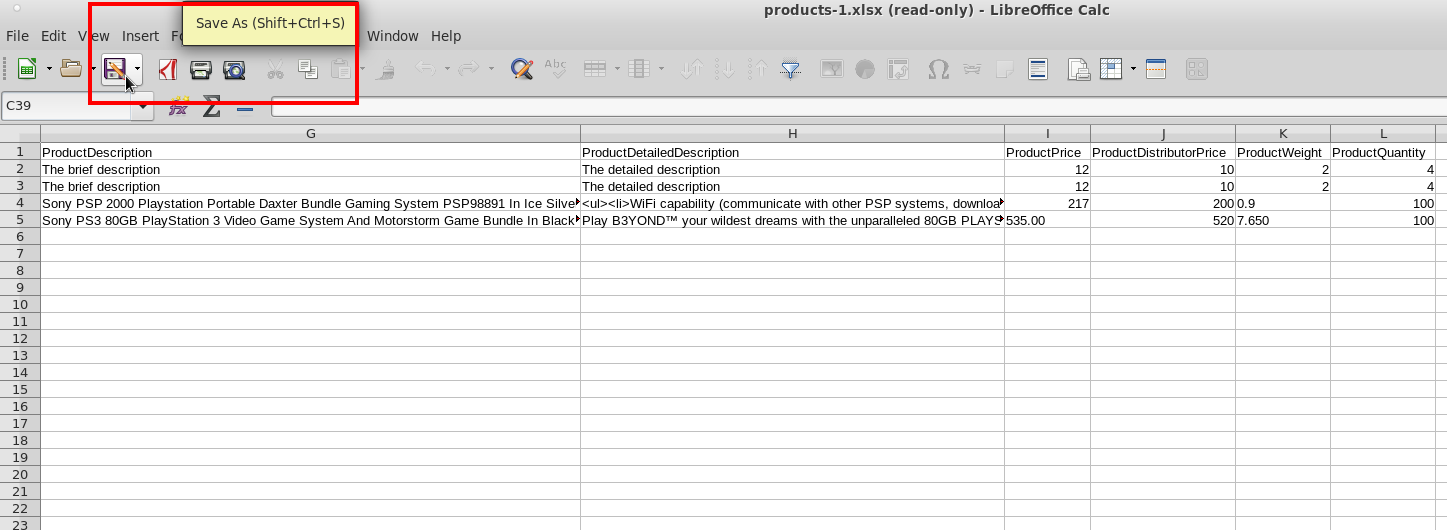Screen dimensions: 1447x530
Task: Click the Print icon
Action: pyautogui.click(x=201, y=69)
